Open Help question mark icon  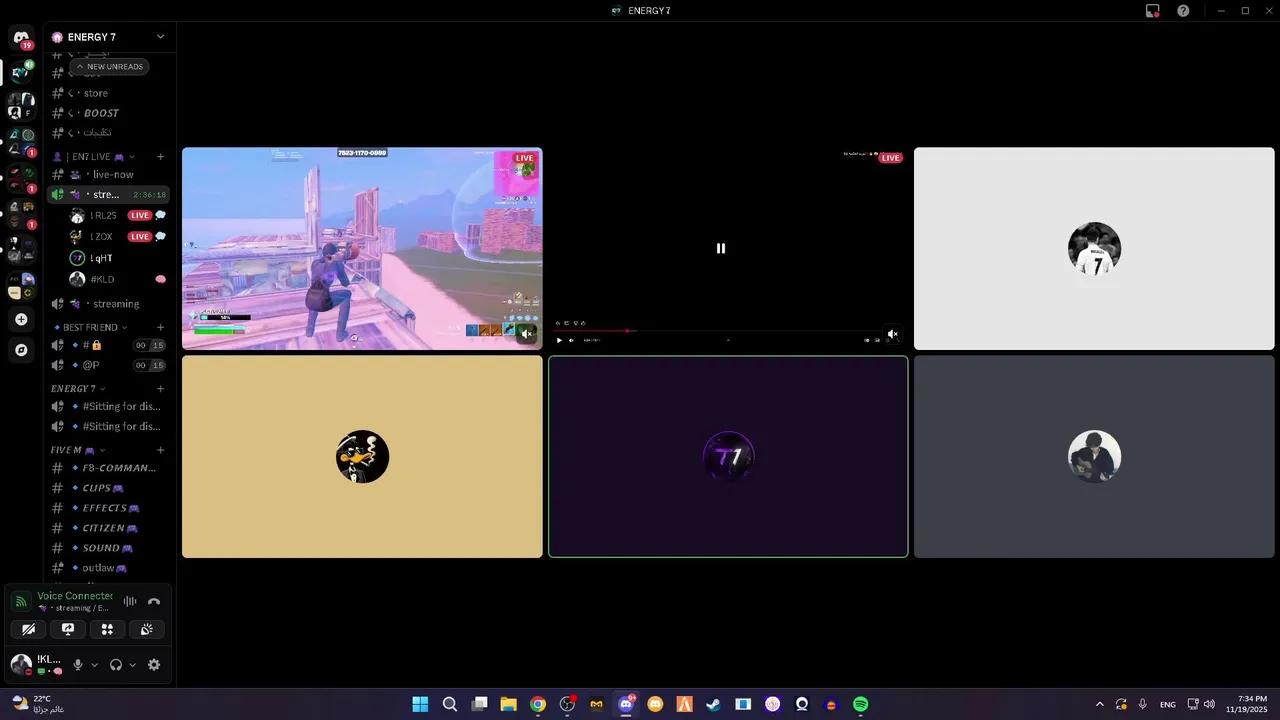coord(1183,11)
